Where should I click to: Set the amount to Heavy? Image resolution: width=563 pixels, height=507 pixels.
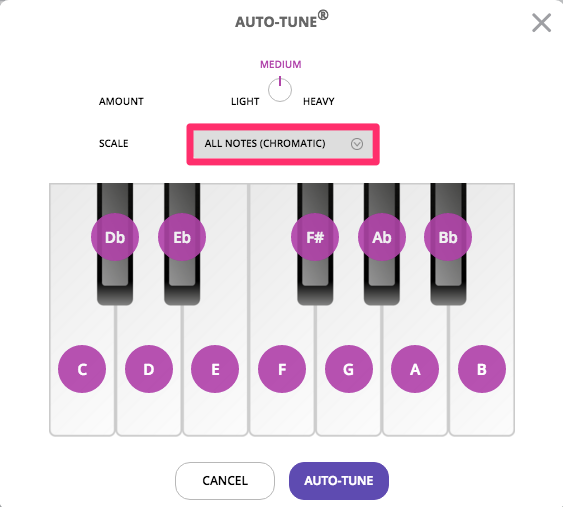coord(318,102)
